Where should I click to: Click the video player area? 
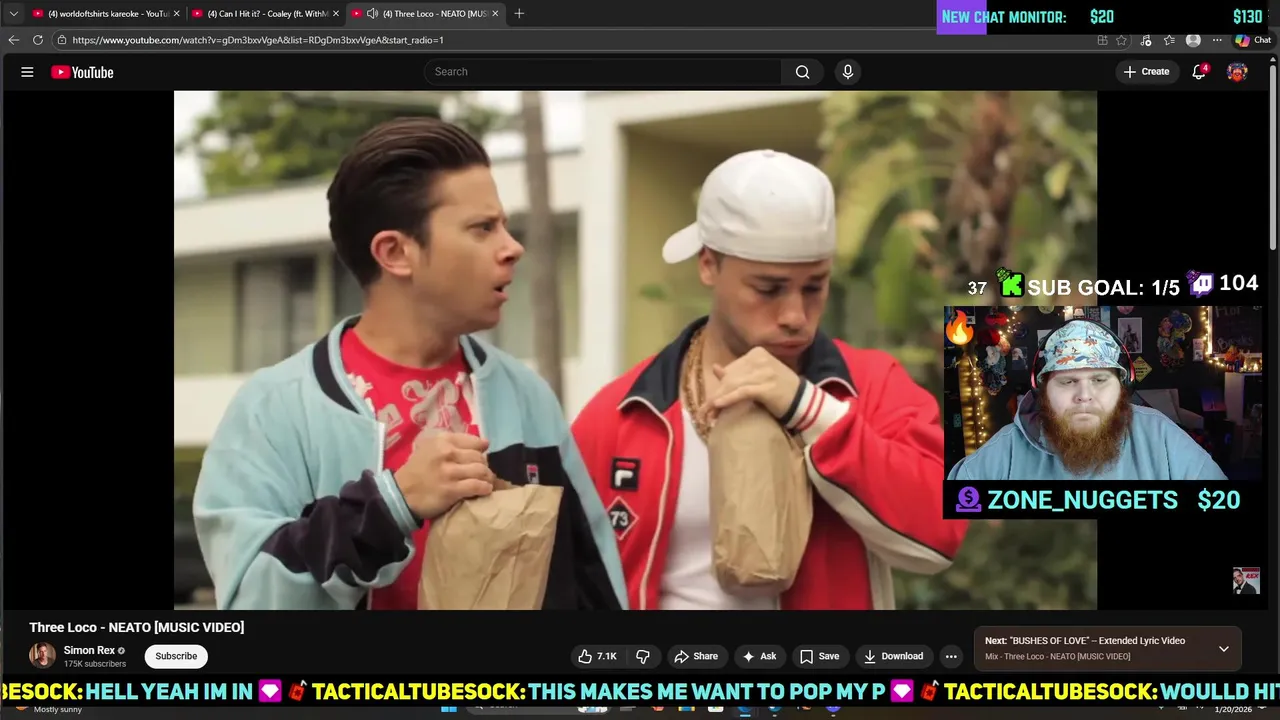click(635, 350)
